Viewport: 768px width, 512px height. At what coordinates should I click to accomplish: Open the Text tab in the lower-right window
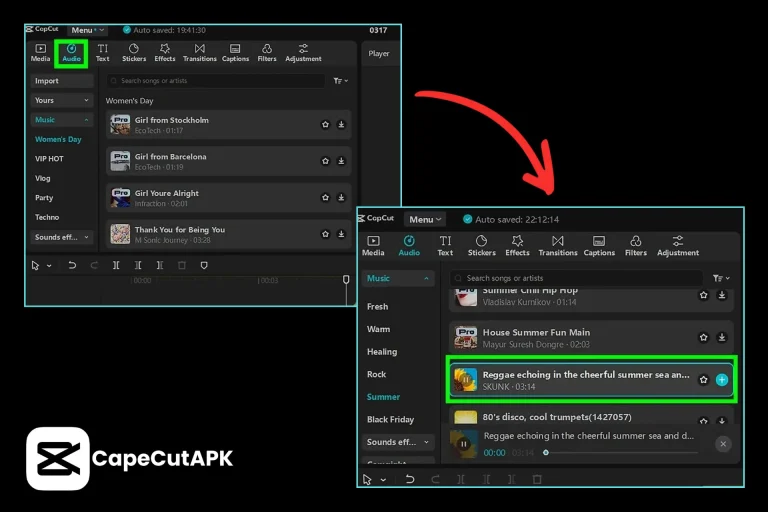tap(445, 246)
